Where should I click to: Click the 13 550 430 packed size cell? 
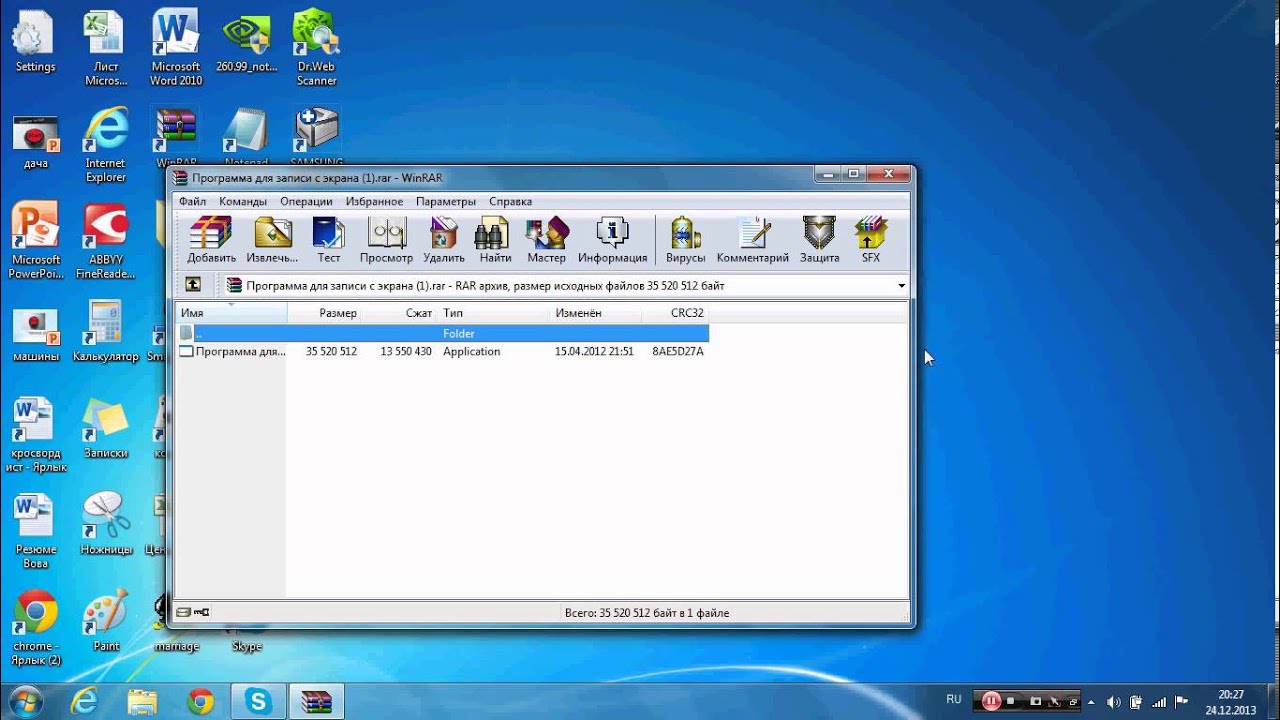point(406,352)
